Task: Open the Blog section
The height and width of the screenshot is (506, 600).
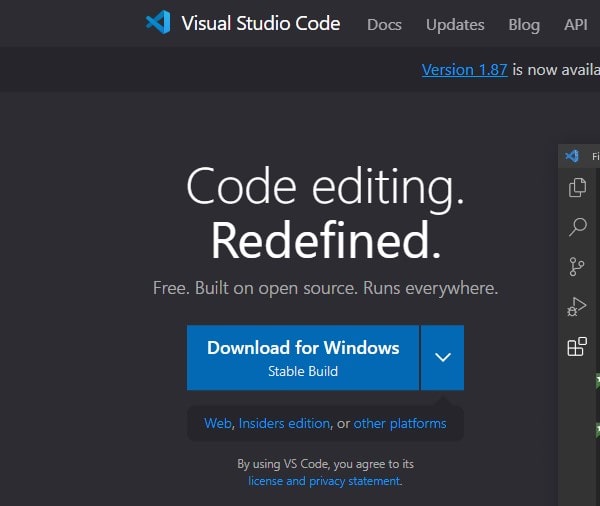Action: click(524, 25)
